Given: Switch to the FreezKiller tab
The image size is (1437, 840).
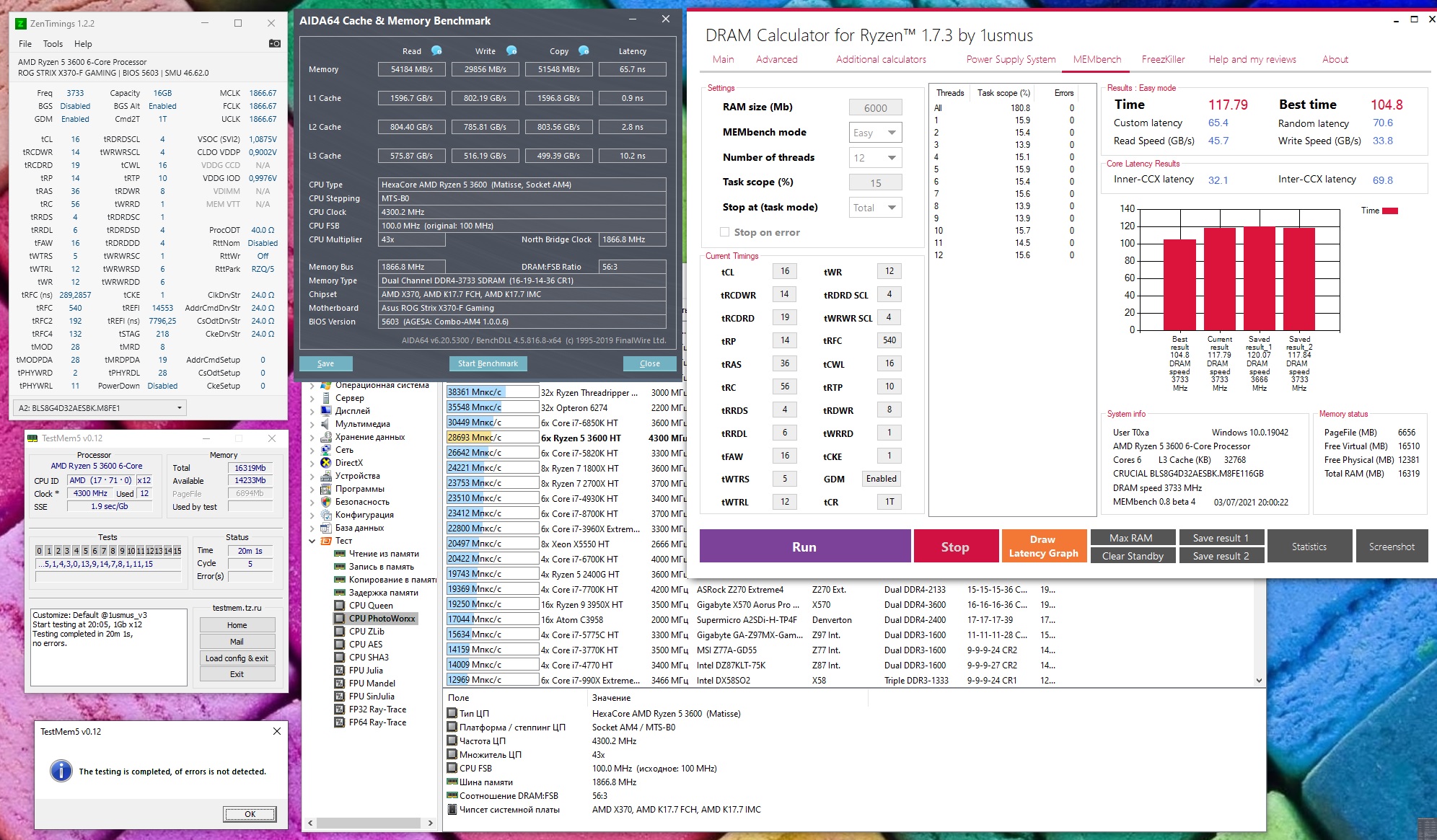Looking at the screenshot, I should coord(1163,59).
